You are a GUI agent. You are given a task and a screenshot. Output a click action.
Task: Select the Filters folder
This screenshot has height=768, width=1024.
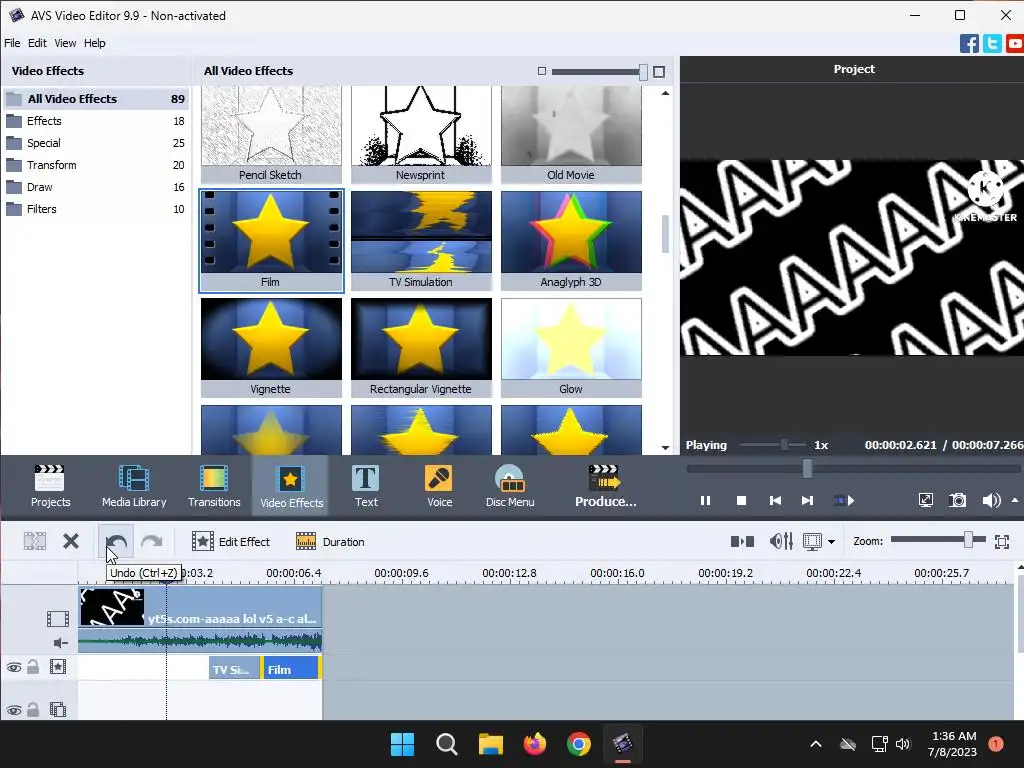[x=95, y=209]
